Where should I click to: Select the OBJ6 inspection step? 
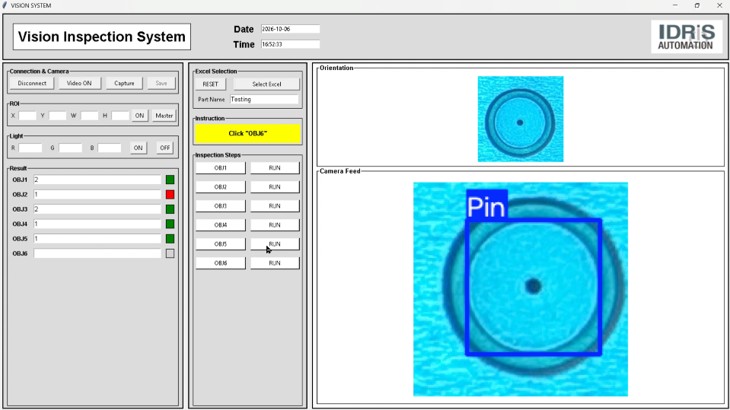tap(220, 263)
